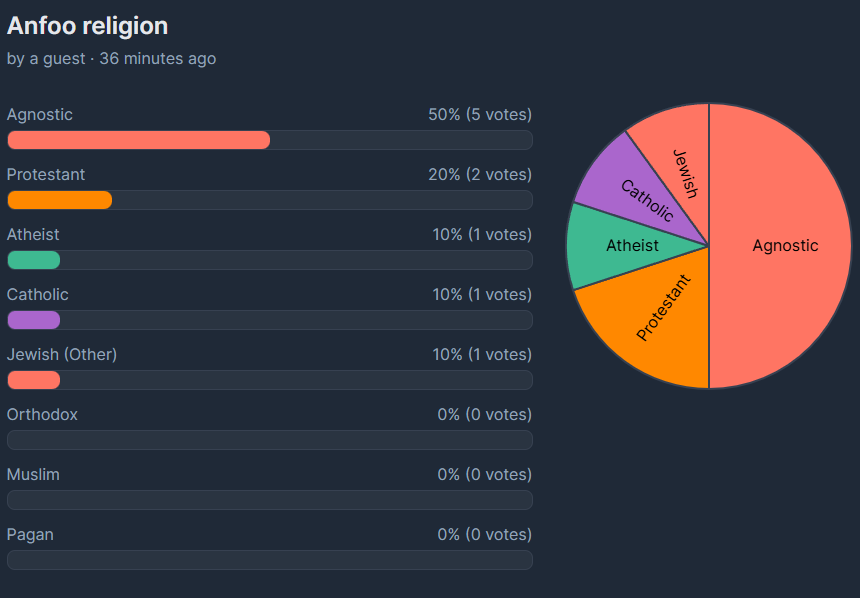Image resolution: width=860 pixels, height=598 pixels.
Task: Click the orange Protestant progress bar
Action: 269,200
